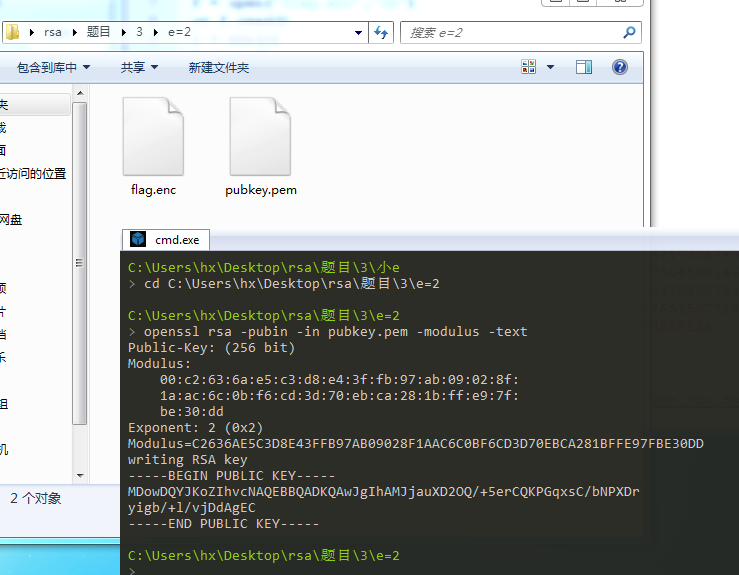This screenshot has width=739, height=575.
Task: Click the sidebar scroll up arrow
Action: click(80, 93)
